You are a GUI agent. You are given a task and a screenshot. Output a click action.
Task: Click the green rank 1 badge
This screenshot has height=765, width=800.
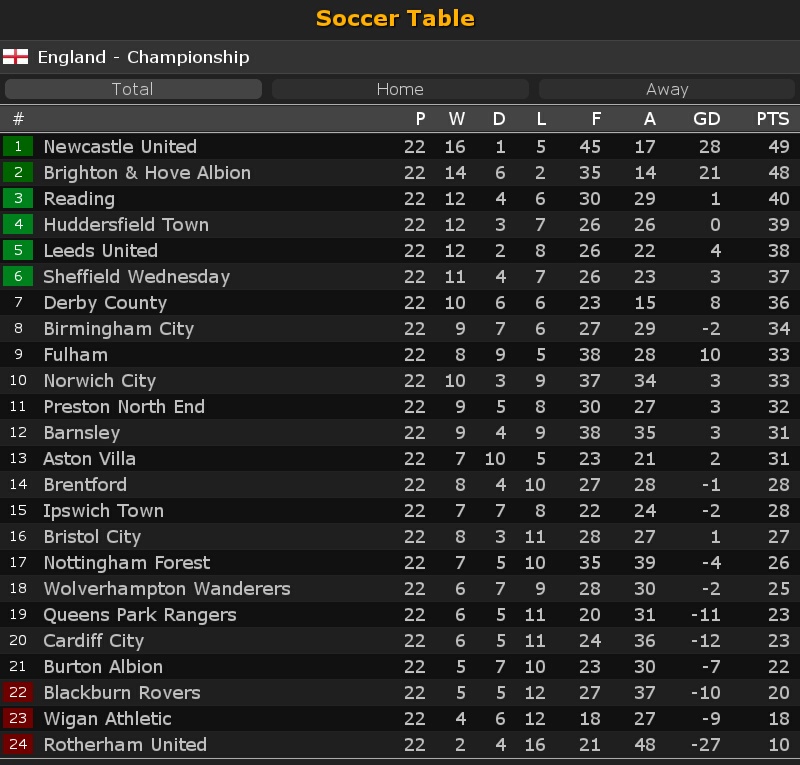coord(18,146)
